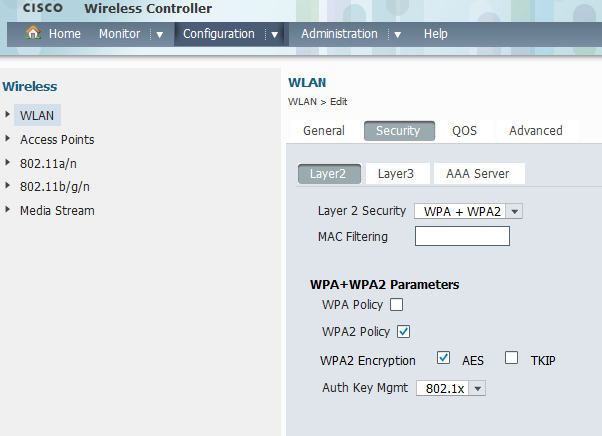Select Access Points in sidebar
The width and height of the screenshot is (602, 436).
click(57, 139)
